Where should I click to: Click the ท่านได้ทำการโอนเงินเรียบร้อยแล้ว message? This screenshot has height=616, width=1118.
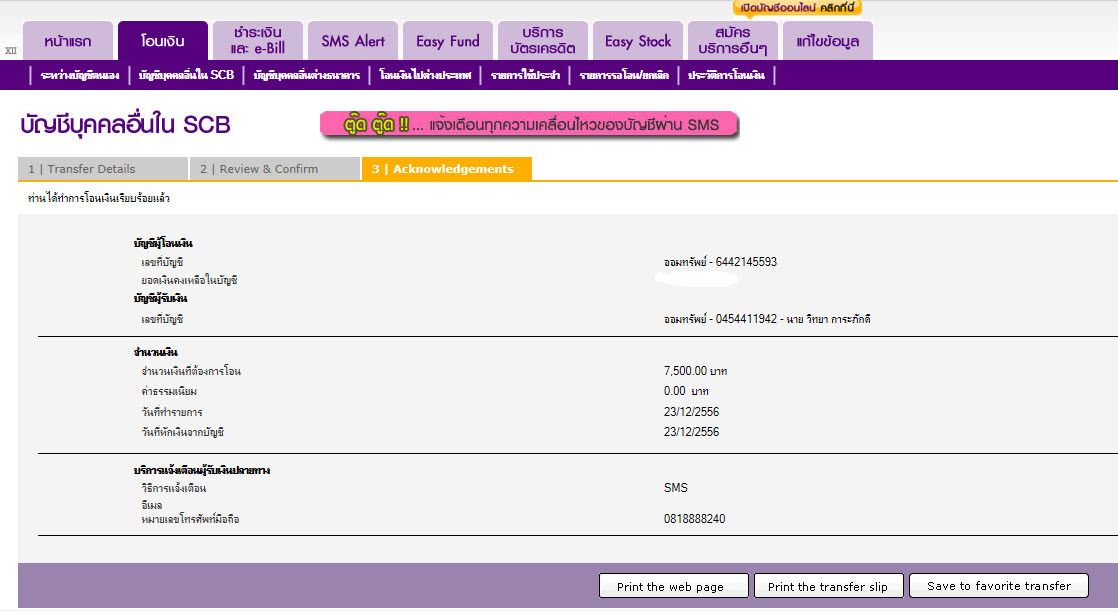pos(98,198)
